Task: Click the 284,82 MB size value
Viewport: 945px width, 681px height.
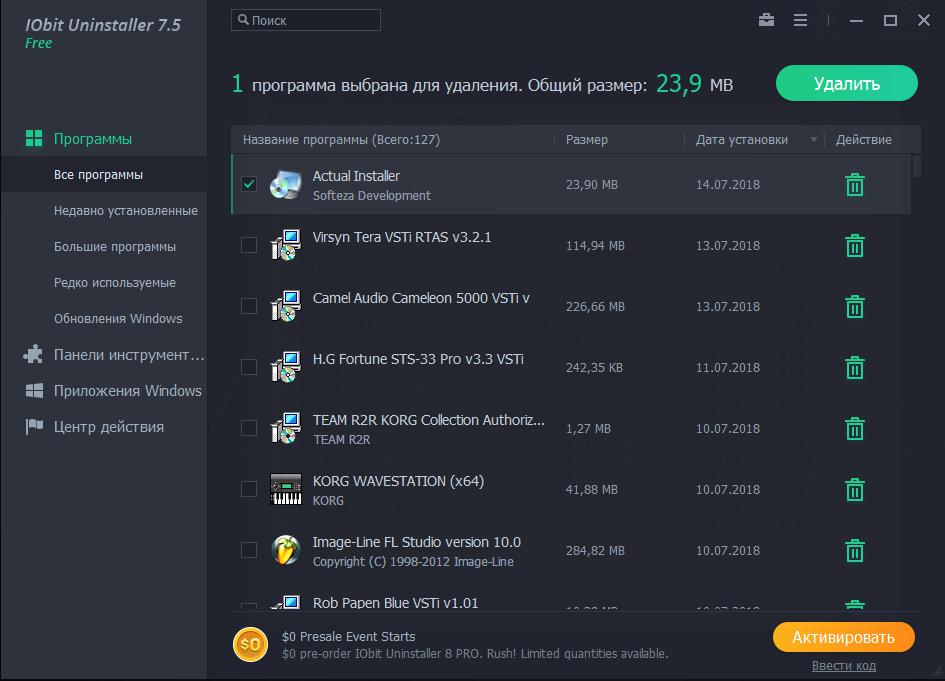Action: pos(595,551)
